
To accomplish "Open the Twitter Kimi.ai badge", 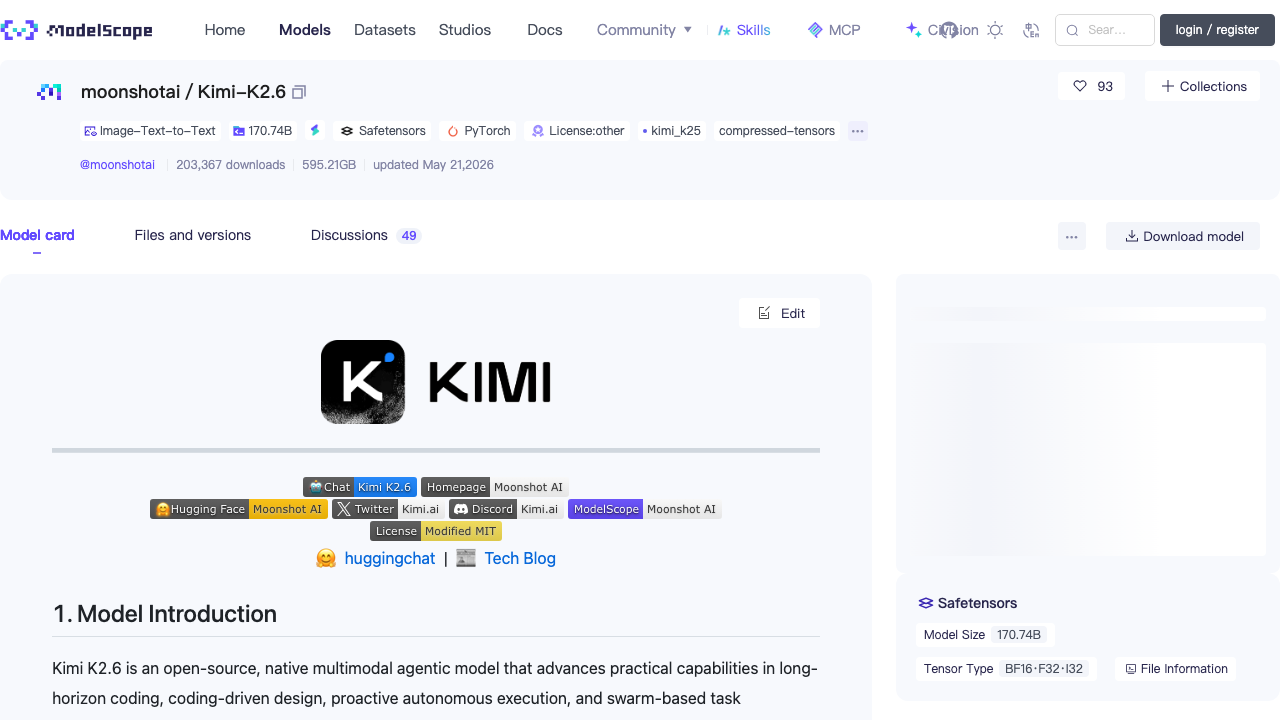I will (x=388, y=509).
